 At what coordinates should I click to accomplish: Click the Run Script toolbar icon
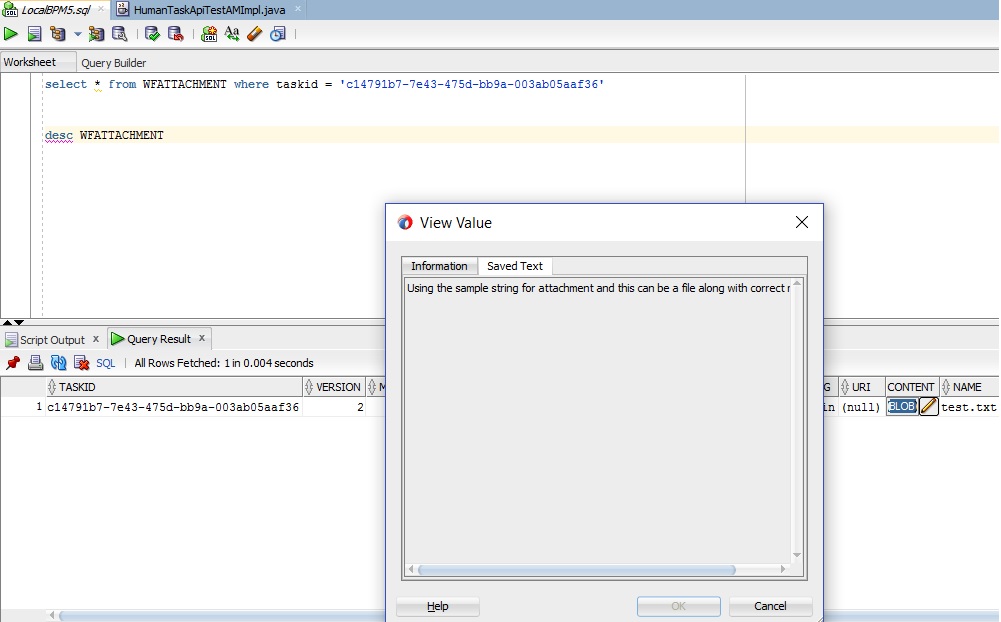(x=34, y=34)
